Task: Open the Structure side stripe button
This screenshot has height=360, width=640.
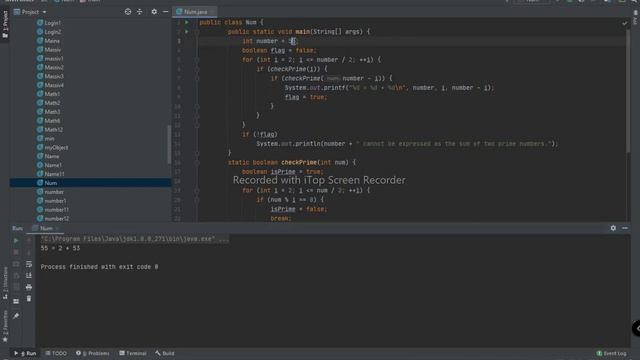Action: coord(5,284)
